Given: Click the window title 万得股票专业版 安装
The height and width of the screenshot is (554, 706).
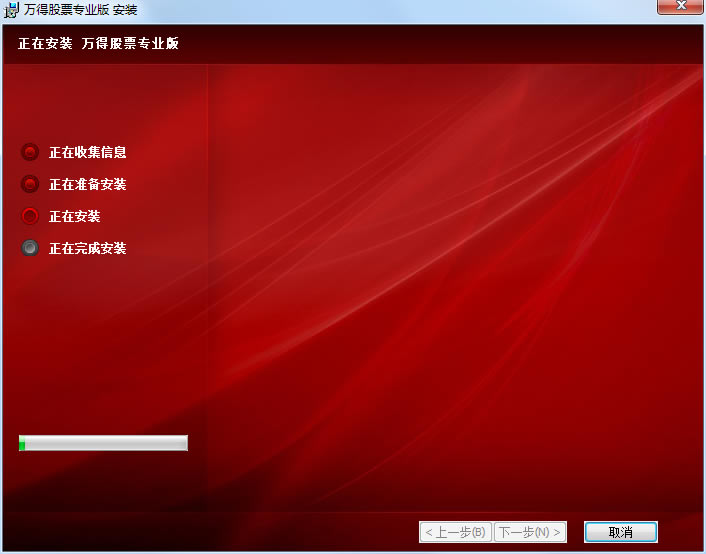Looking at the screenshot, I should (81, 9).
